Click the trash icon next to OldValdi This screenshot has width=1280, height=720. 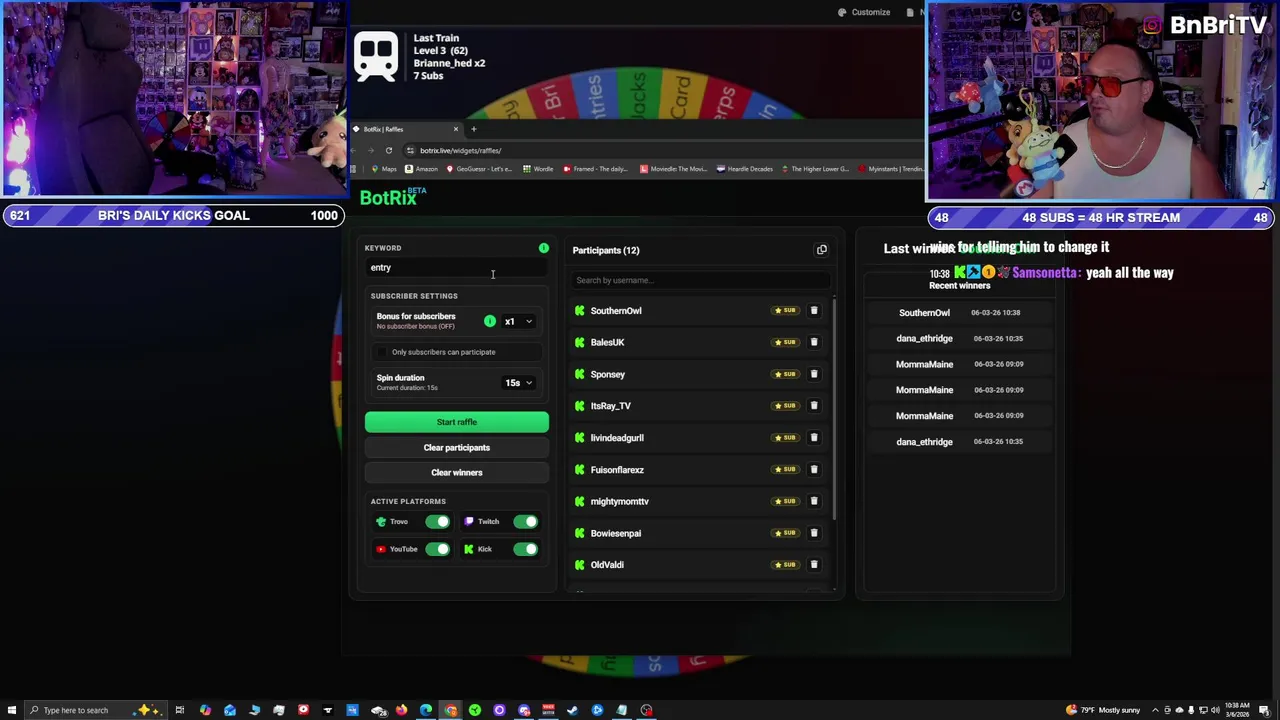(814, 564)
